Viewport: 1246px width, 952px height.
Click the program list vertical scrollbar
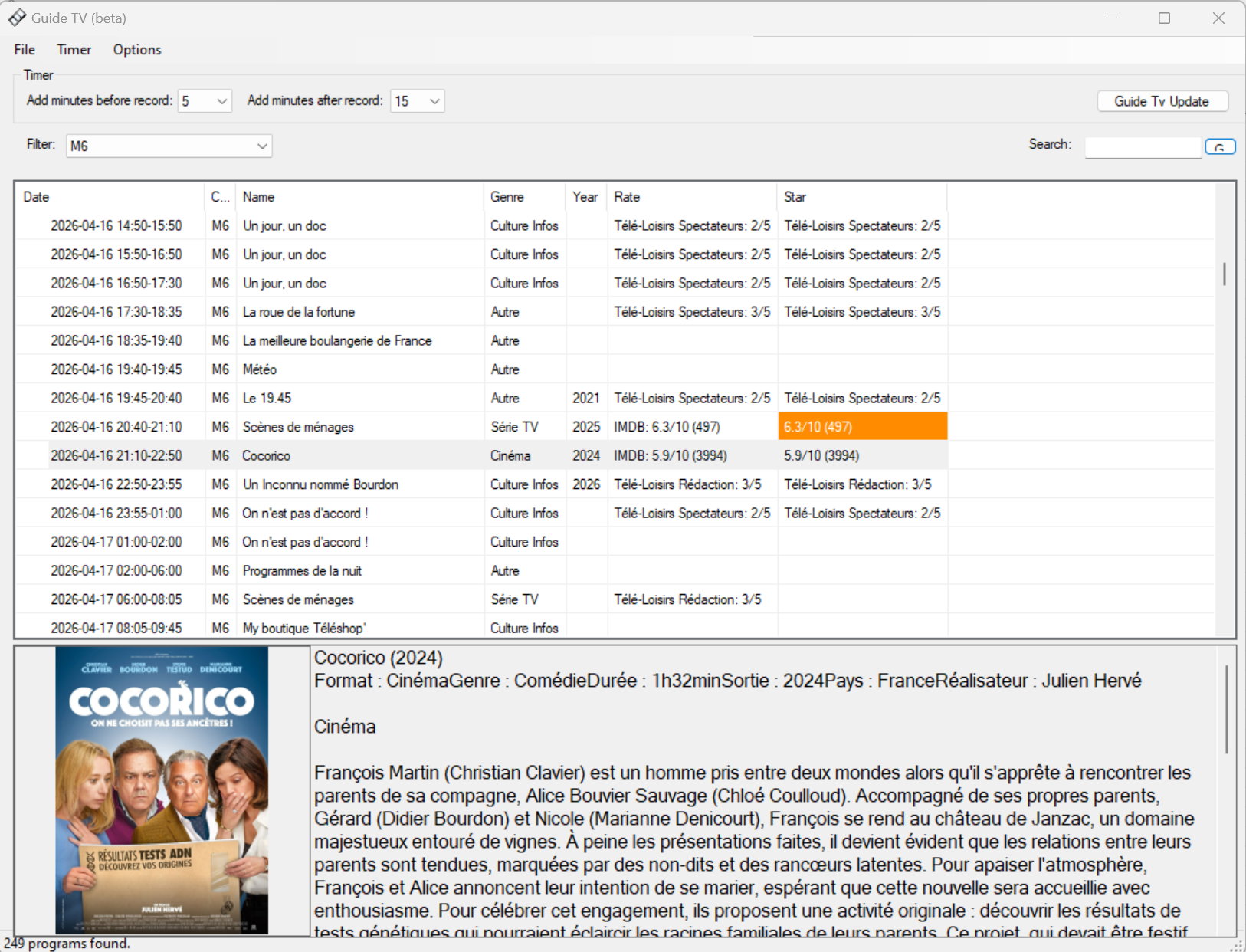tap(1225, 274)
